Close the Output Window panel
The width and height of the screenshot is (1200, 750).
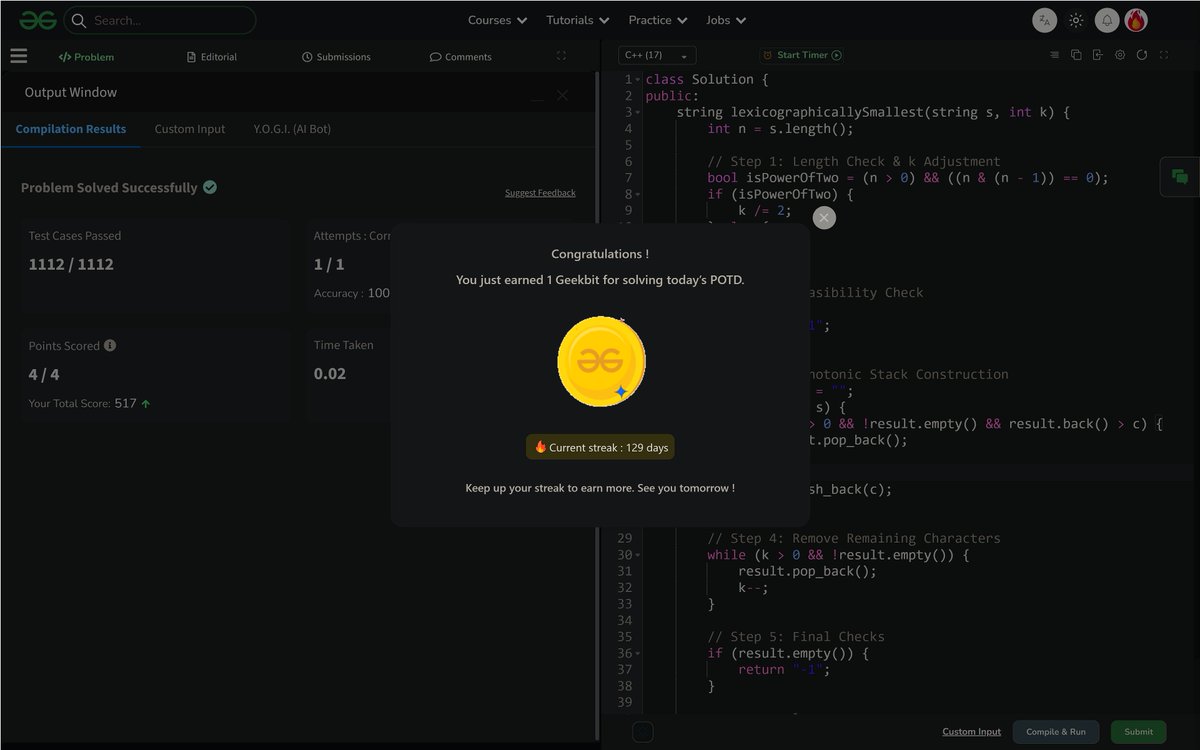[562, 95]
